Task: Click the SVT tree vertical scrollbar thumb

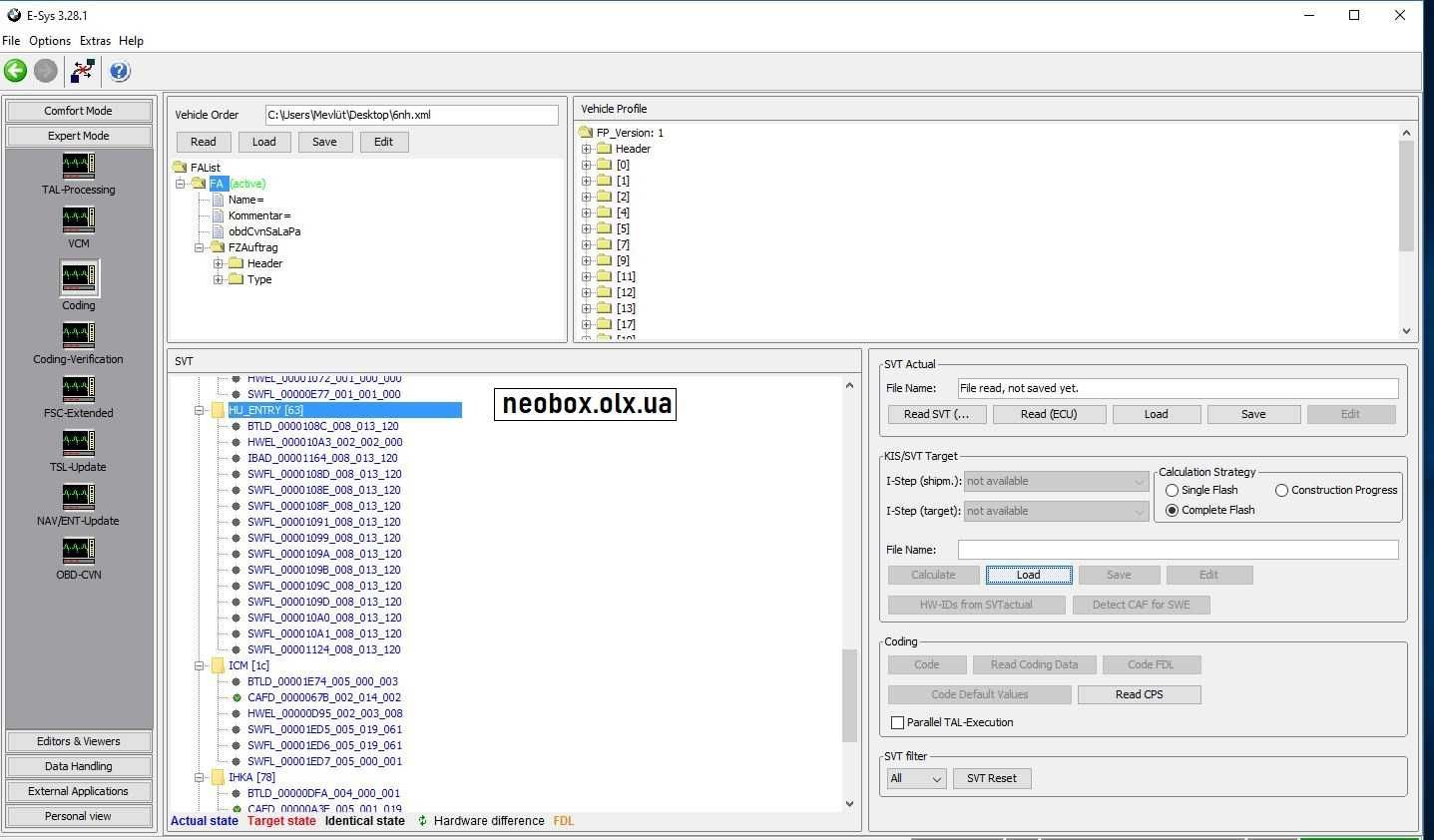Action: coord(850,696)
